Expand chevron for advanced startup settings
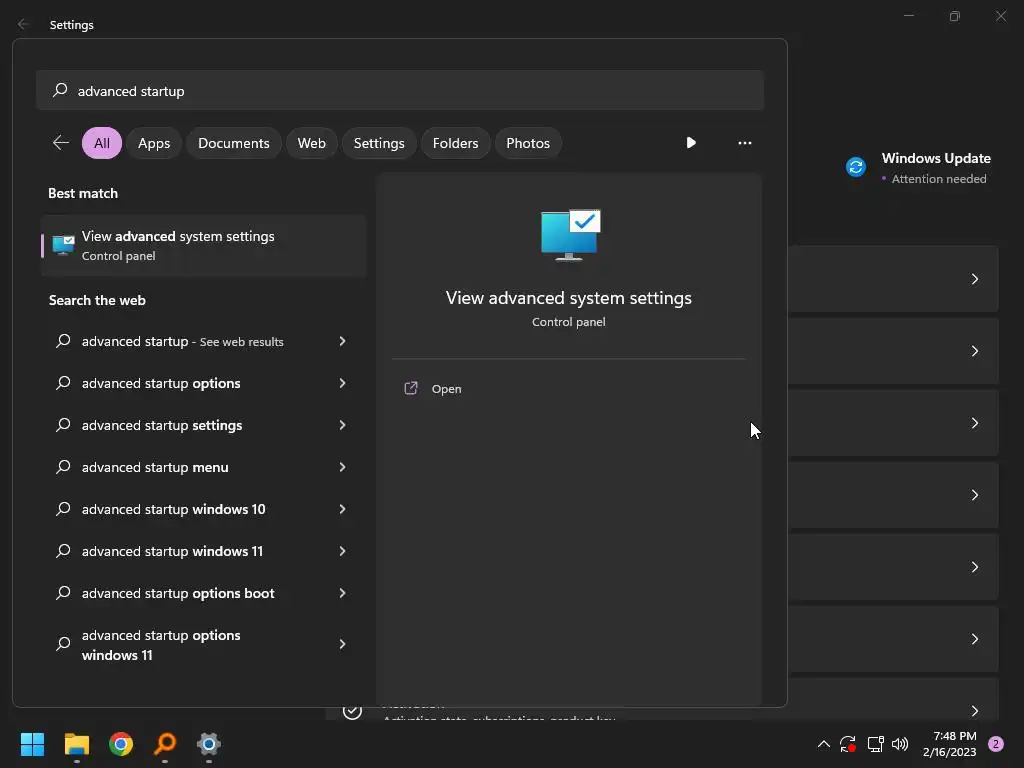 coord(342,425)
